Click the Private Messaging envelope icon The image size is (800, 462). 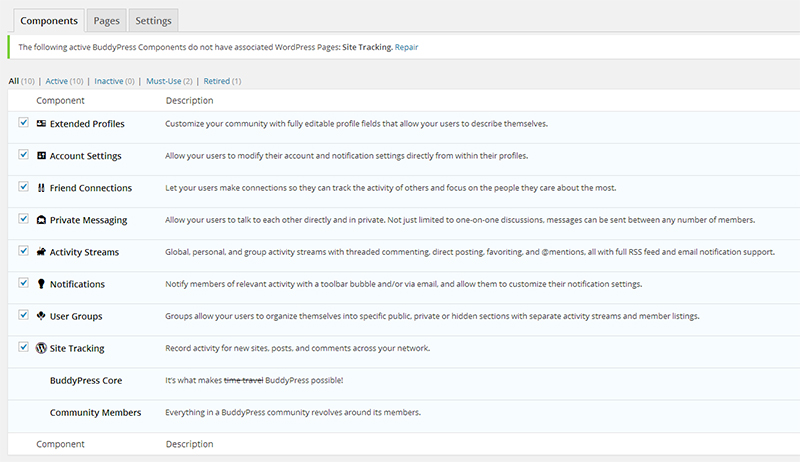[x=41, y=220]
